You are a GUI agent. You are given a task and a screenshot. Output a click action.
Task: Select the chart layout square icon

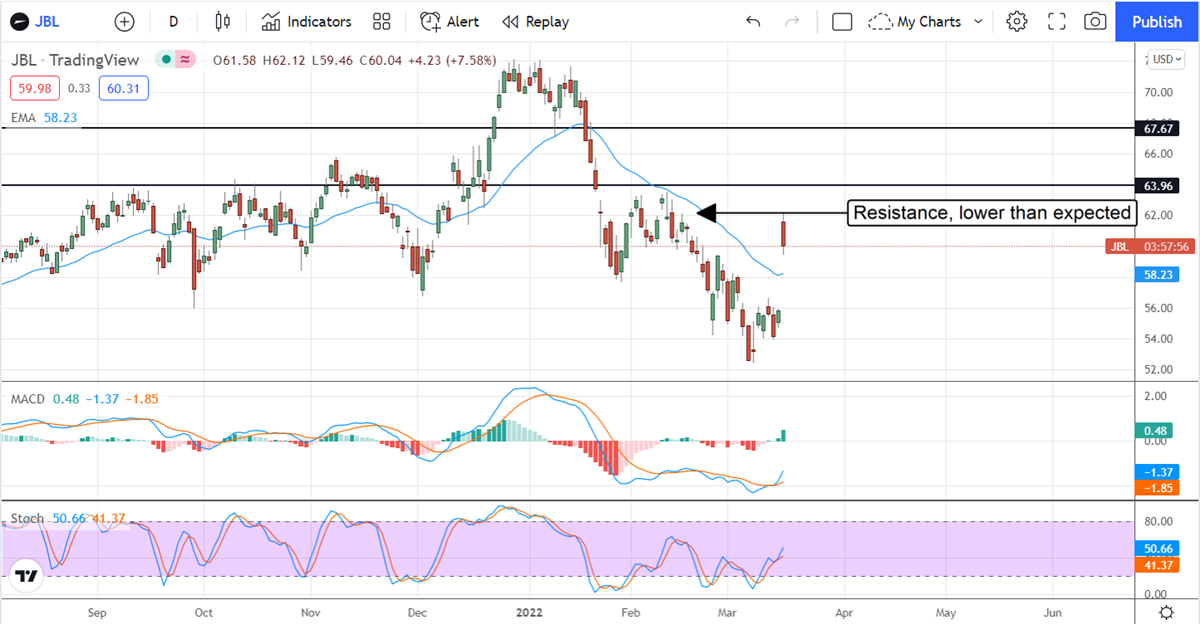click(x=842, y=21)
